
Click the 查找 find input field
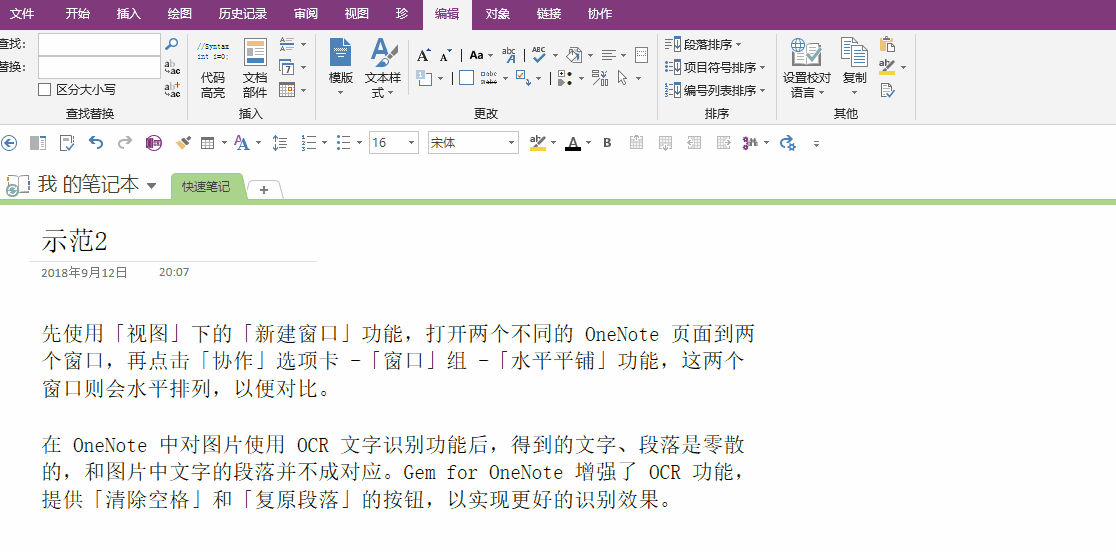tap(100, 44)
